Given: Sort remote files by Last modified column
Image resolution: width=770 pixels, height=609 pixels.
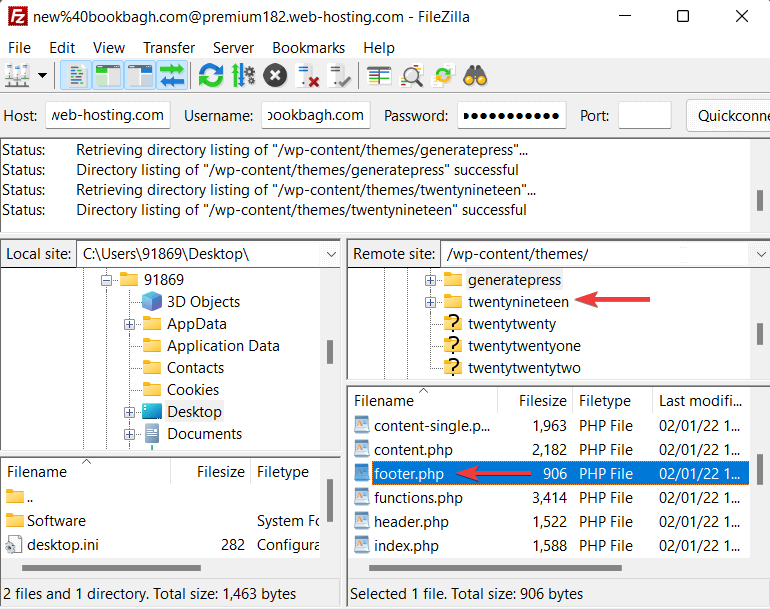Looking at the screenshot, I should click(701, 401).
